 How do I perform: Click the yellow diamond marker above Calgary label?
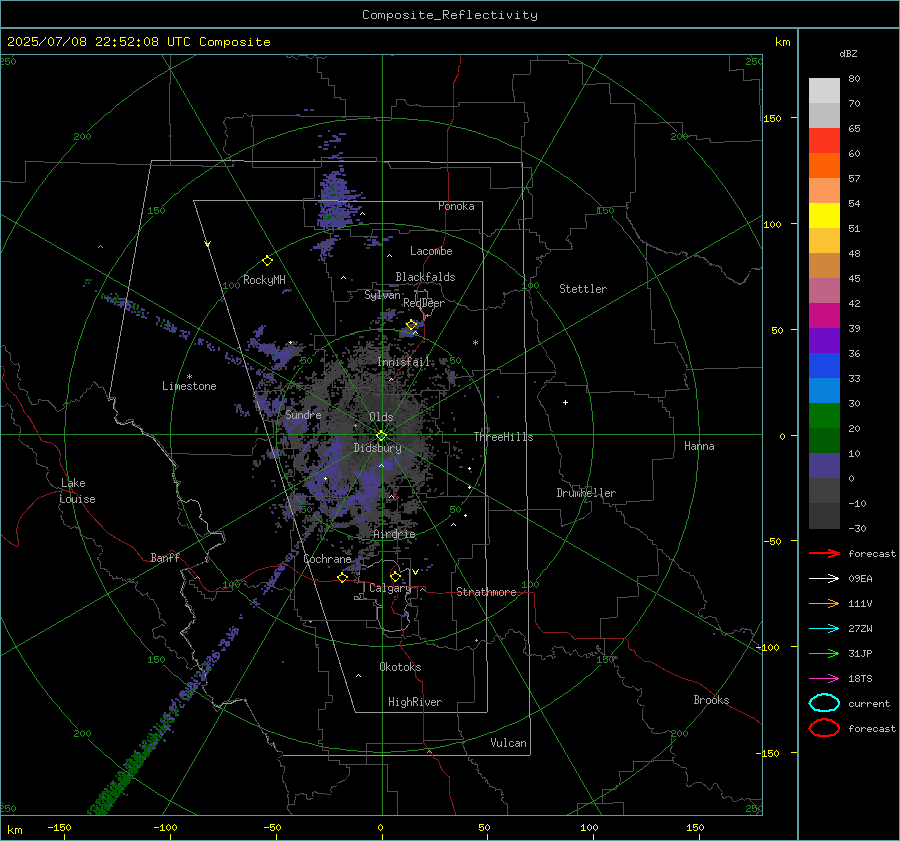pyautogui.click(x=395, y=576)
